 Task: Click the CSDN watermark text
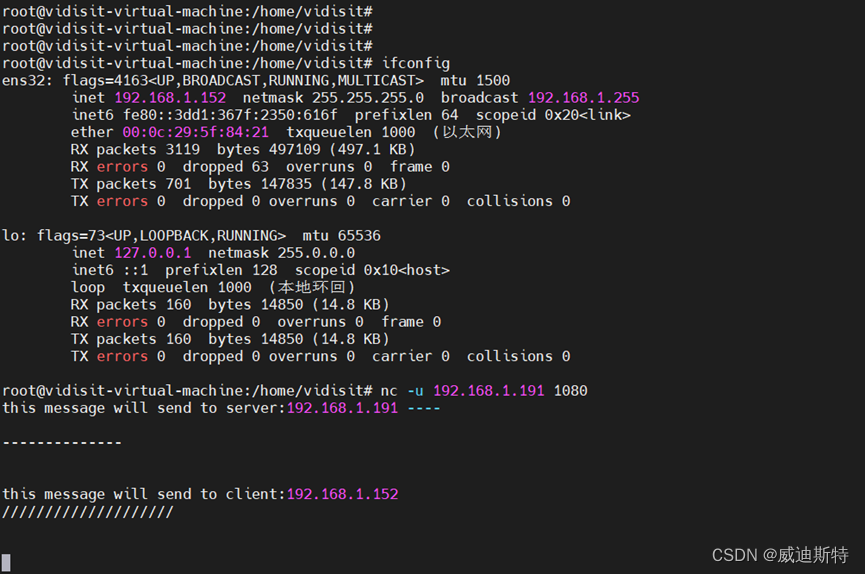[780, 555]
